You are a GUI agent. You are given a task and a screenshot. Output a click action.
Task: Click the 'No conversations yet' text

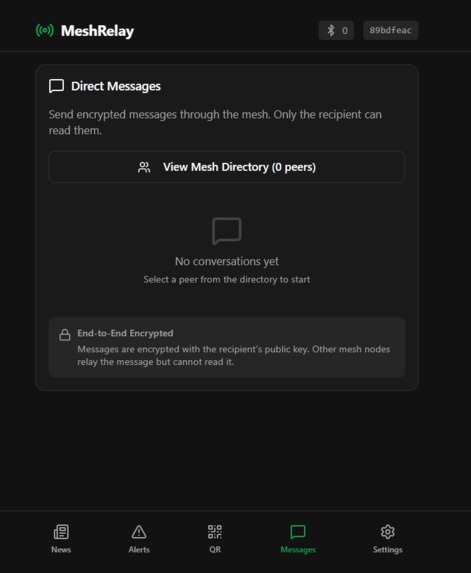[227, 261]
